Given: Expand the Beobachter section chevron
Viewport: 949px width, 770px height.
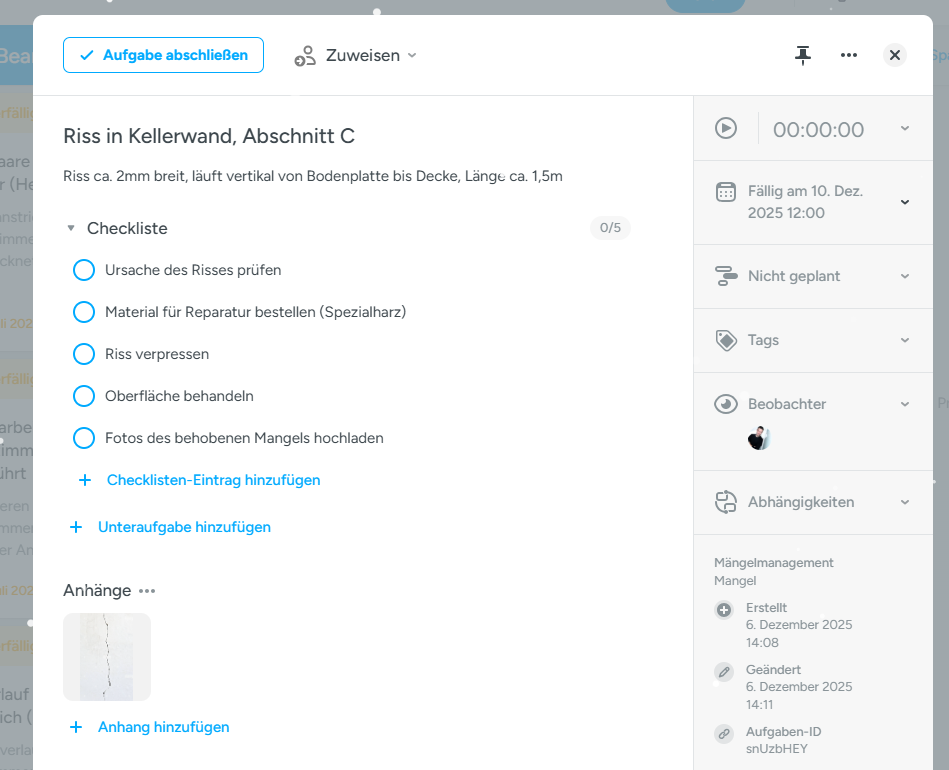Looking at the screenshot, I should pyautogui.click(x=904, y=404).
